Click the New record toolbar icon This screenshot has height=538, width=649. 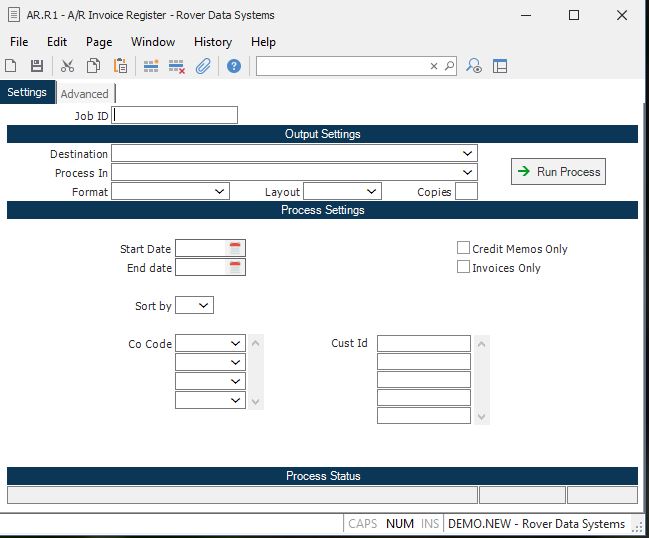[x=11, y=66]
